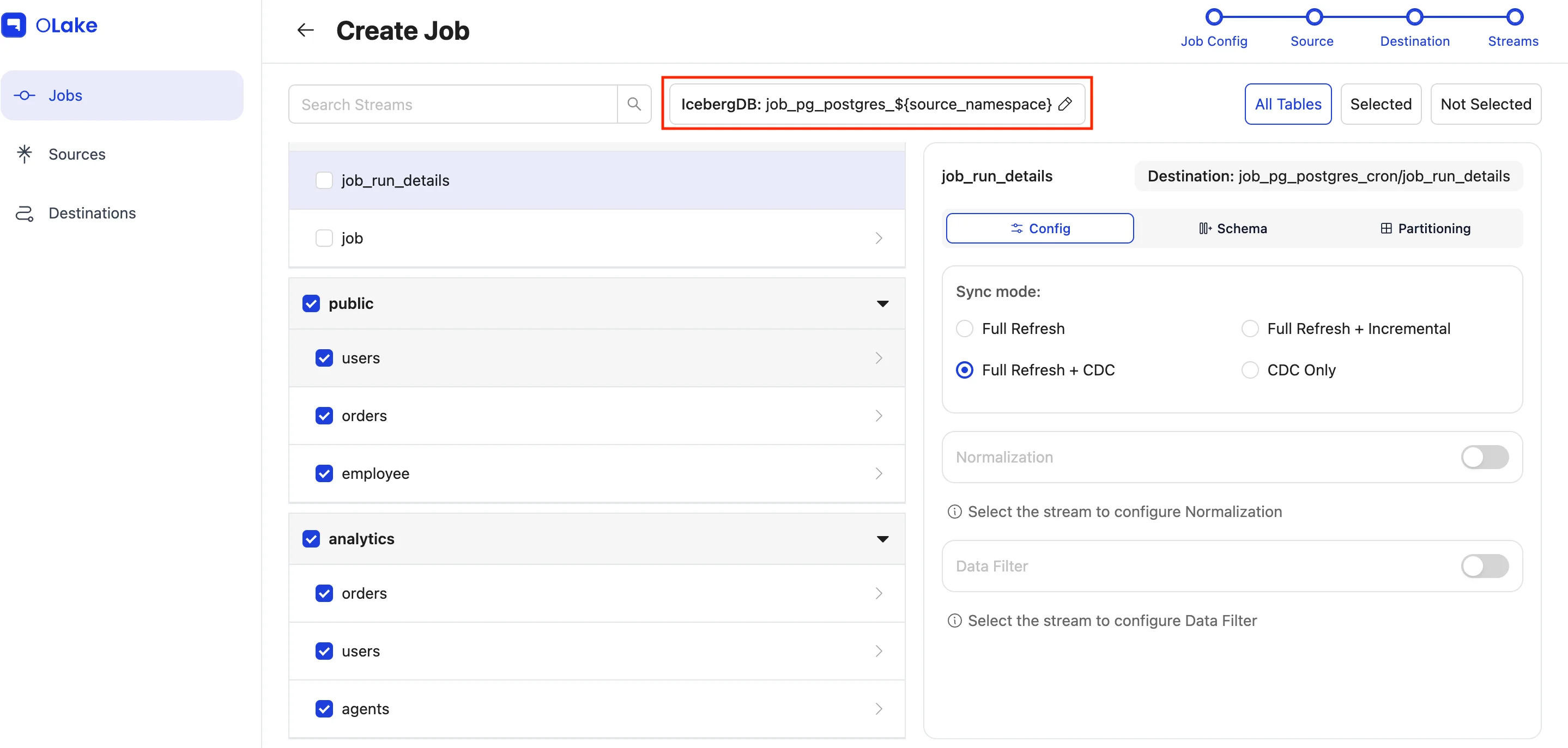Click the back arrow beside Create Job
This screenshot has height=748, width=1568.
305,31
